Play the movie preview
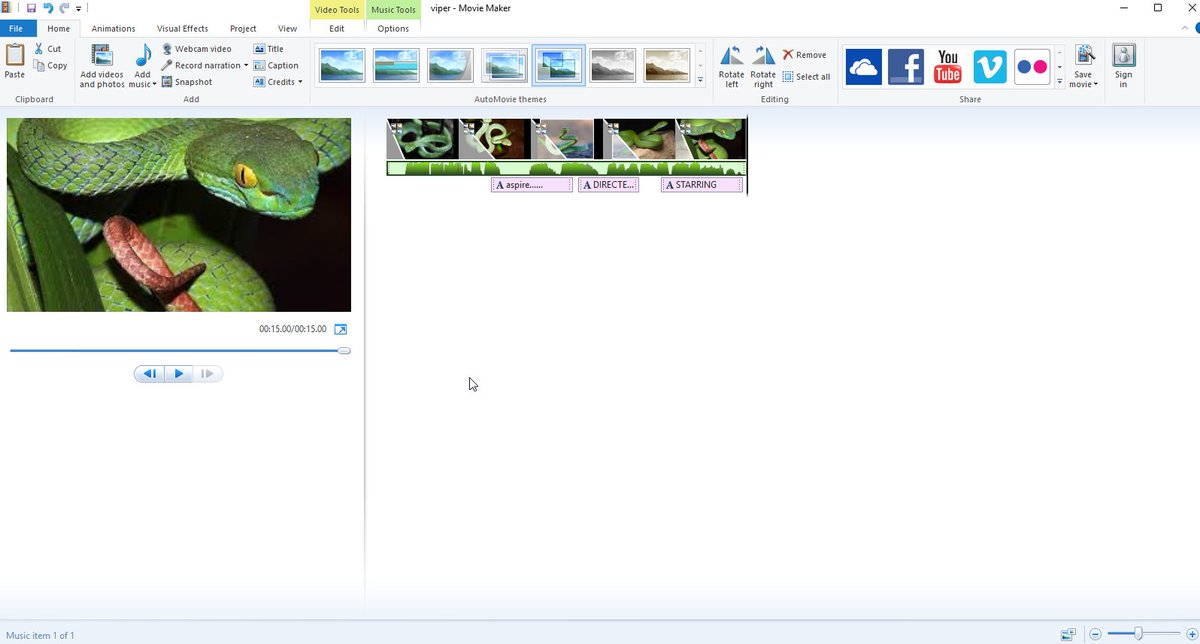1200x644 pixels. click(178, 374)
